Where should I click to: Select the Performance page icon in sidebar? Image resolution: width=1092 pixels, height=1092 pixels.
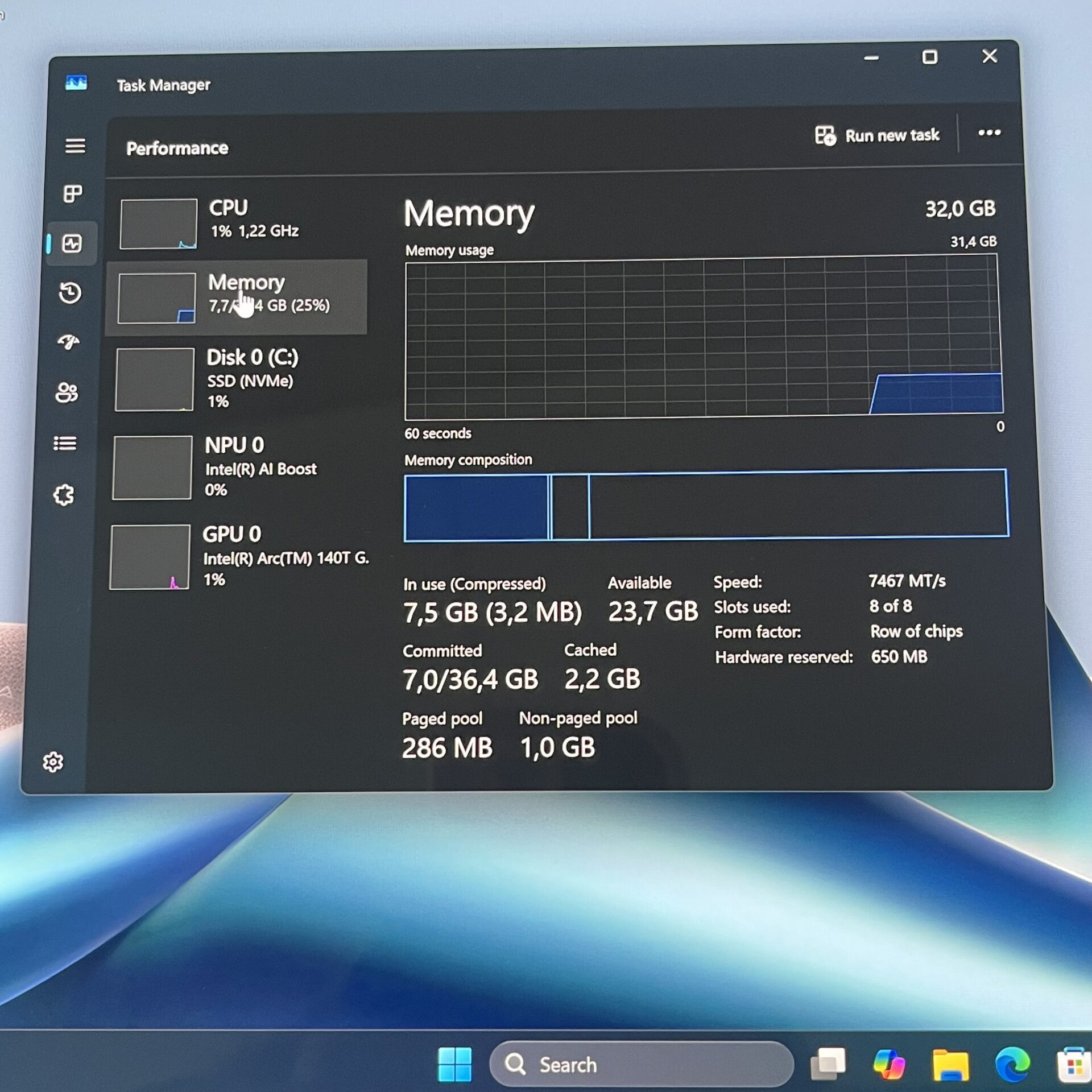72,244
